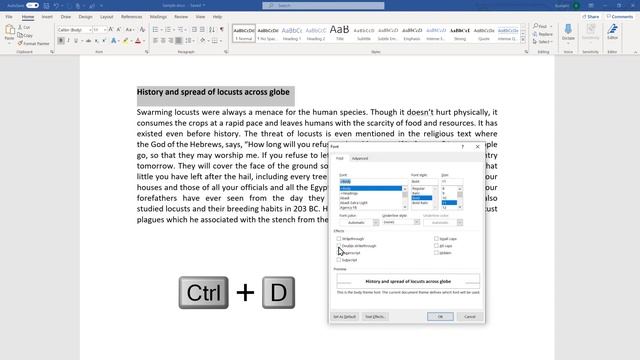This screenshot has width=640, height=360.
Task: Increase paragraph indent
Action: click(202, 30)
